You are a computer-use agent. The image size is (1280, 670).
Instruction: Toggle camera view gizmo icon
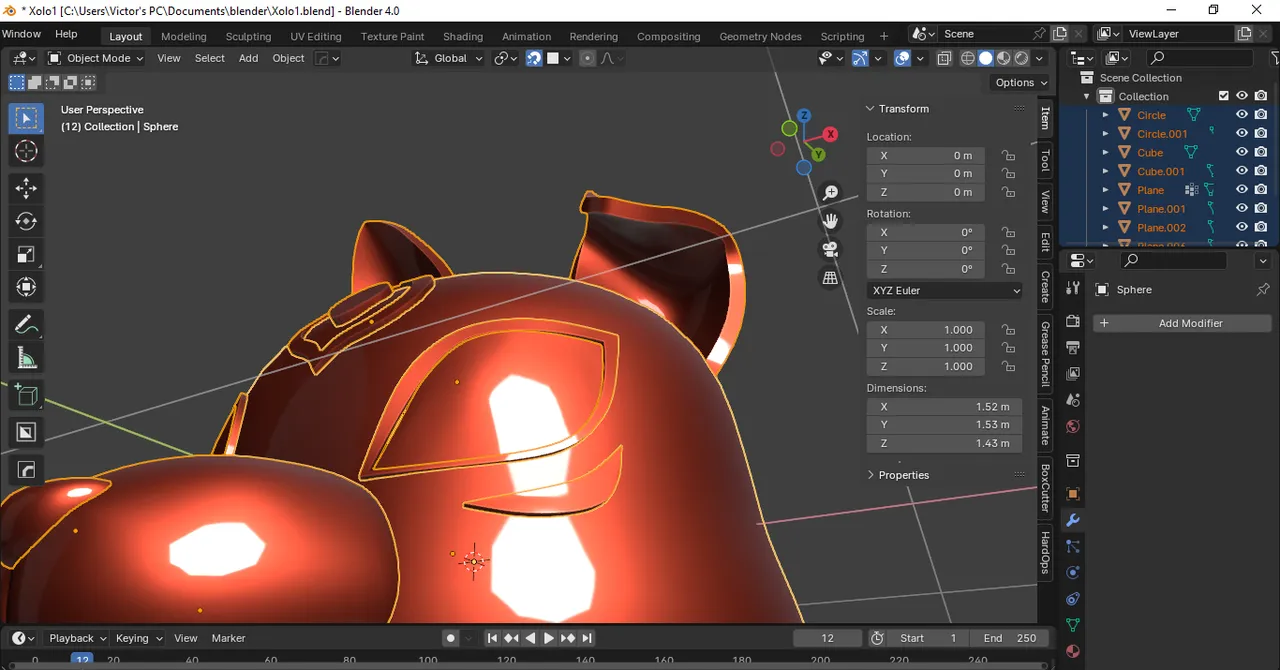click(830, 249)
